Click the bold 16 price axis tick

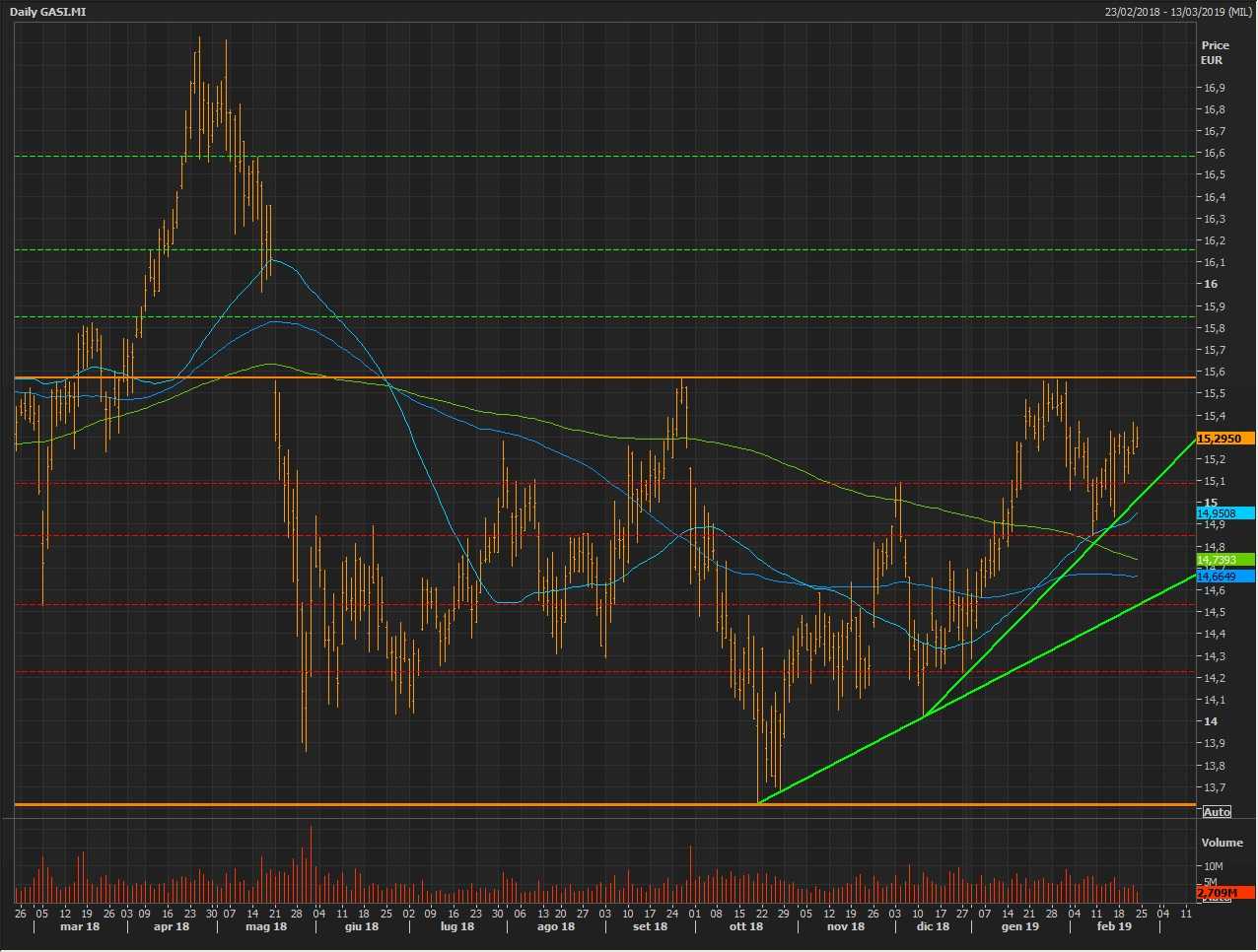(1210, 284)
